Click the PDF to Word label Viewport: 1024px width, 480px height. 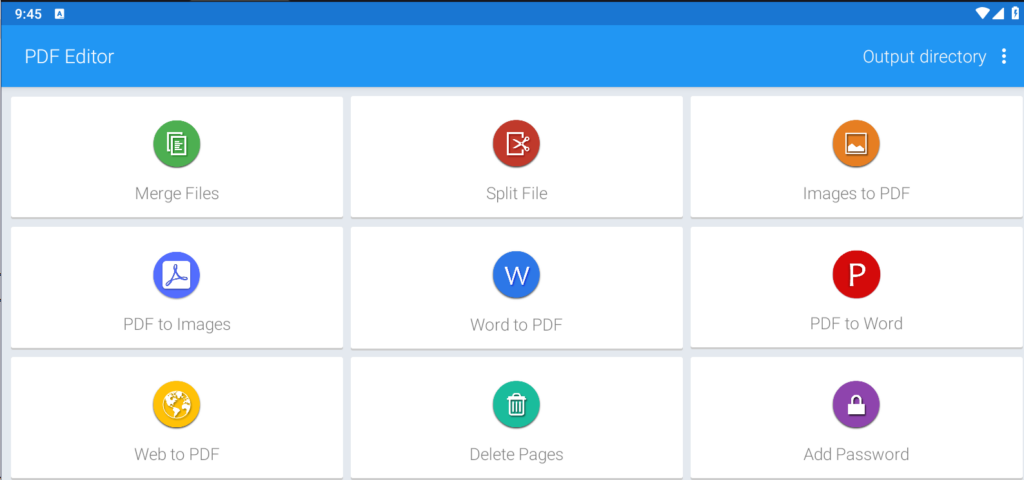[856, 323]
